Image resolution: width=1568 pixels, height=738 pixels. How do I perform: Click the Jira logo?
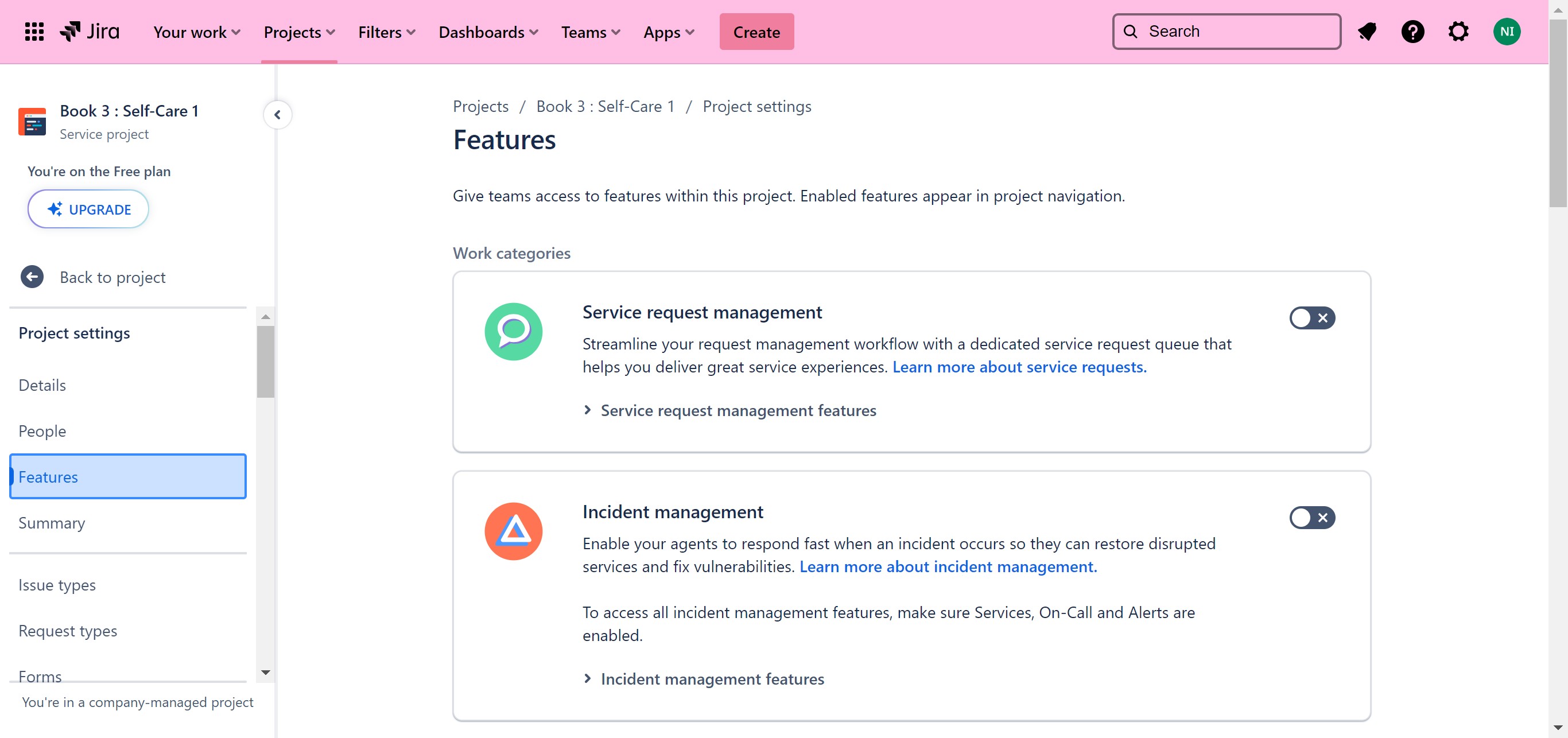(90, 32)
